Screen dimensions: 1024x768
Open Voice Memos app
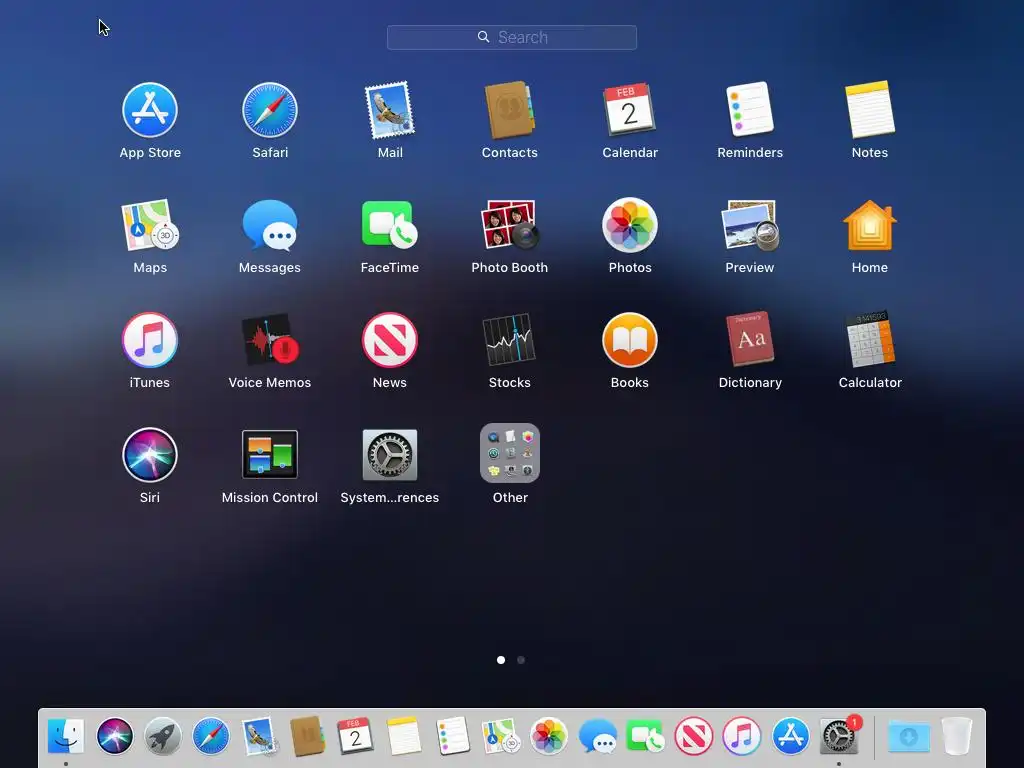point(270,340)
